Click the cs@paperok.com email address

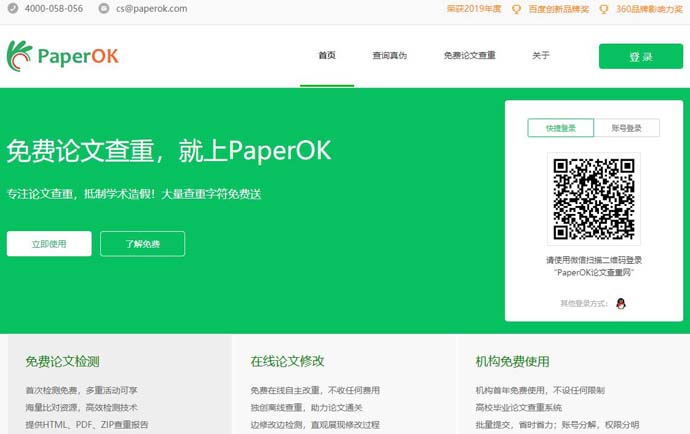pos(151,8)
